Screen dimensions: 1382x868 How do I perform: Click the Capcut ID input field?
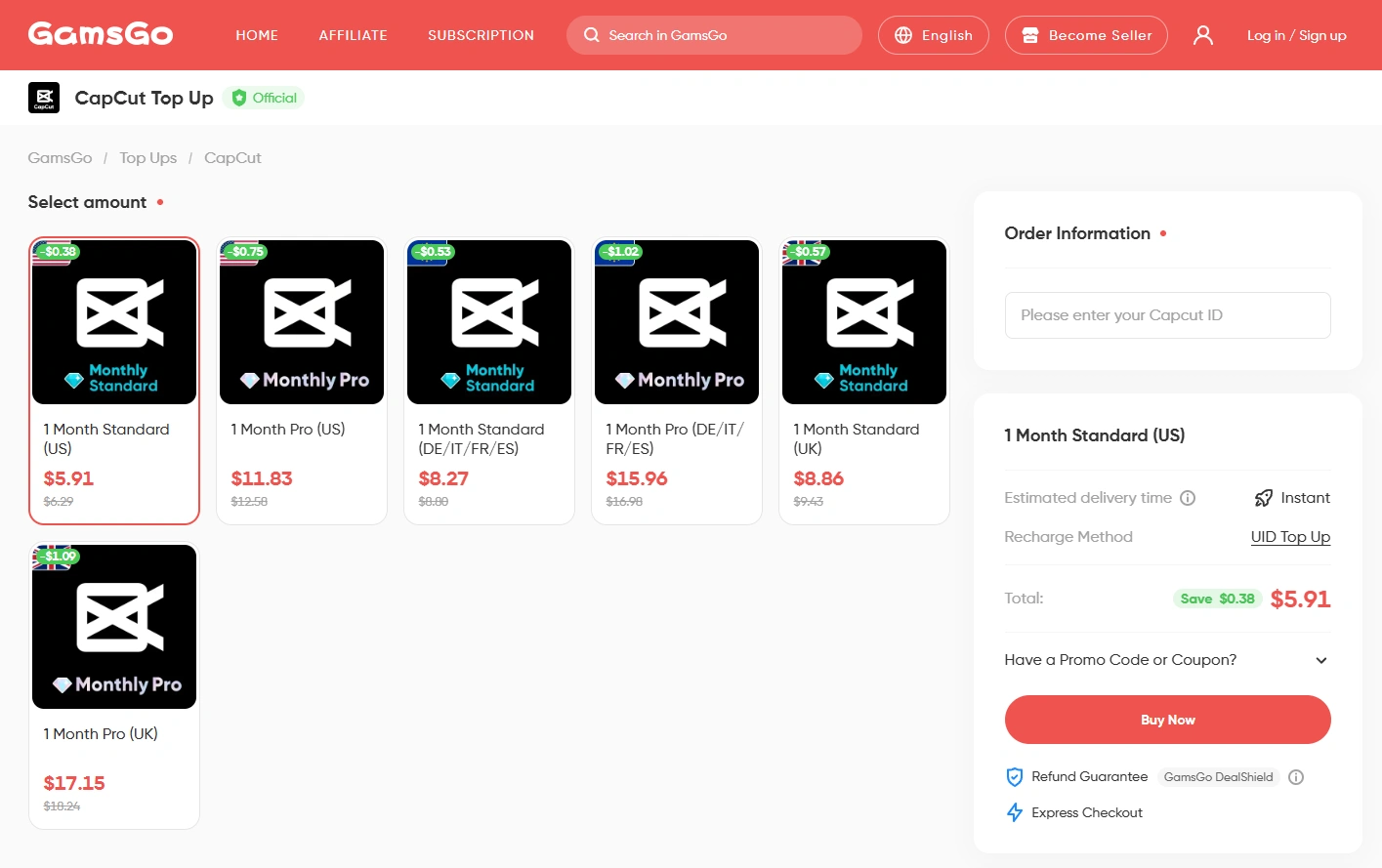pyautogui.click(x=1167, y=315)
